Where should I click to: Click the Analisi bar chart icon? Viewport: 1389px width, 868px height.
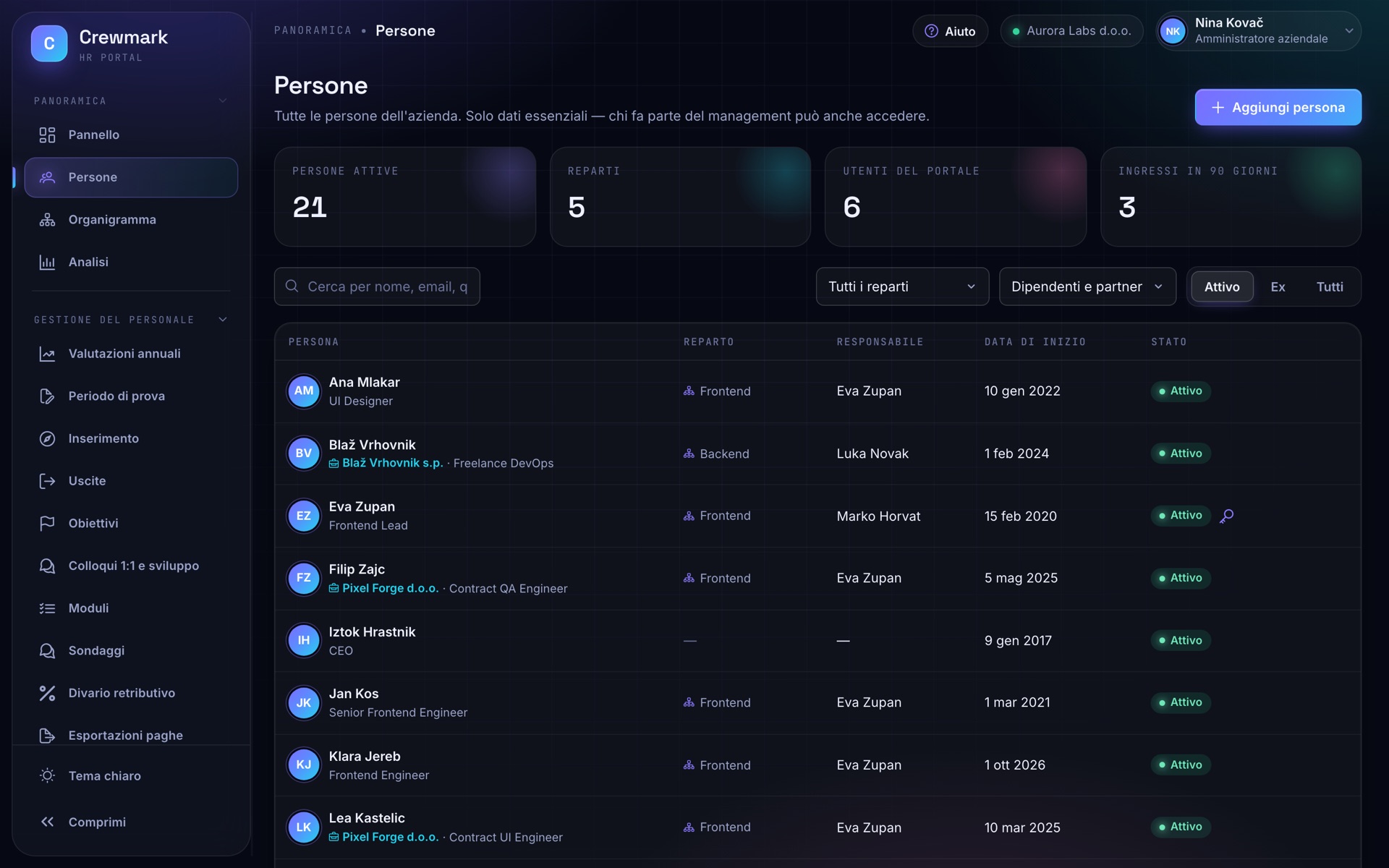click(x=47, y=262)
